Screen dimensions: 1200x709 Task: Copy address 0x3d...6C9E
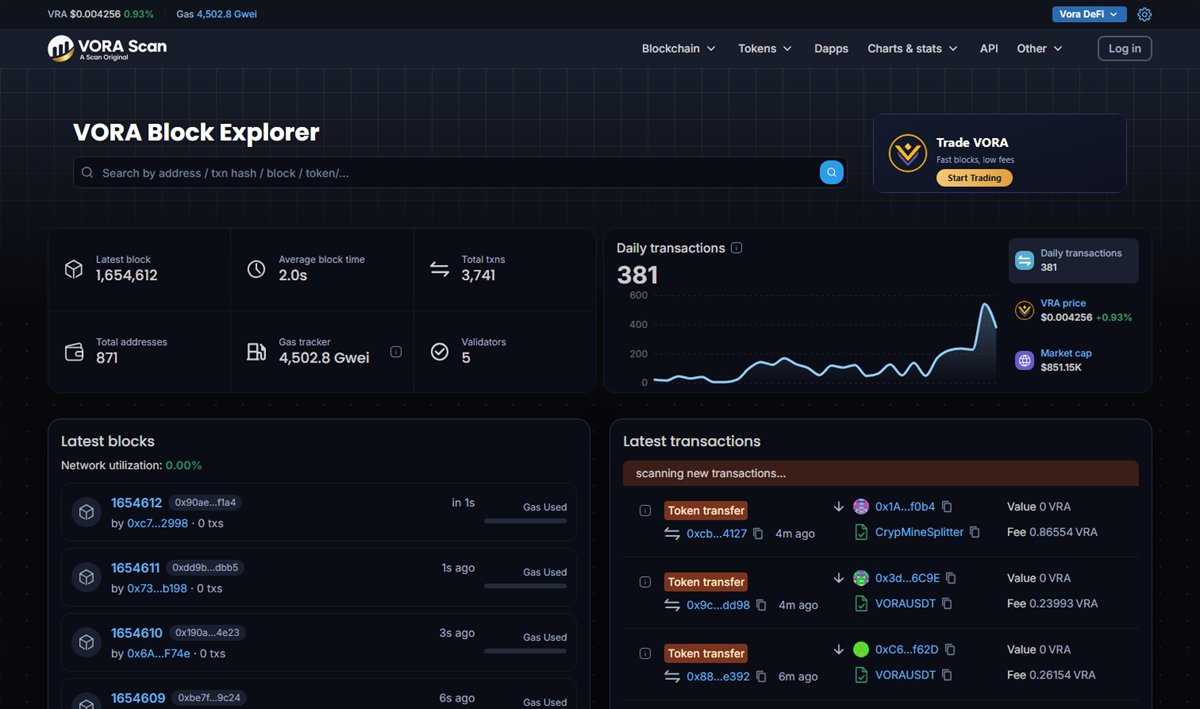(x=951, y=578)
